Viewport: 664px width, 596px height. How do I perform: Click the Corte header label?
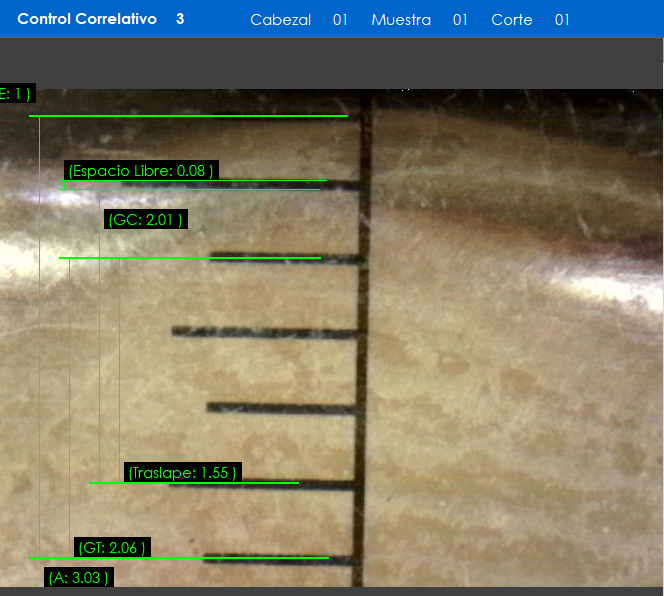pyautogui.click(x=512, y=20)
